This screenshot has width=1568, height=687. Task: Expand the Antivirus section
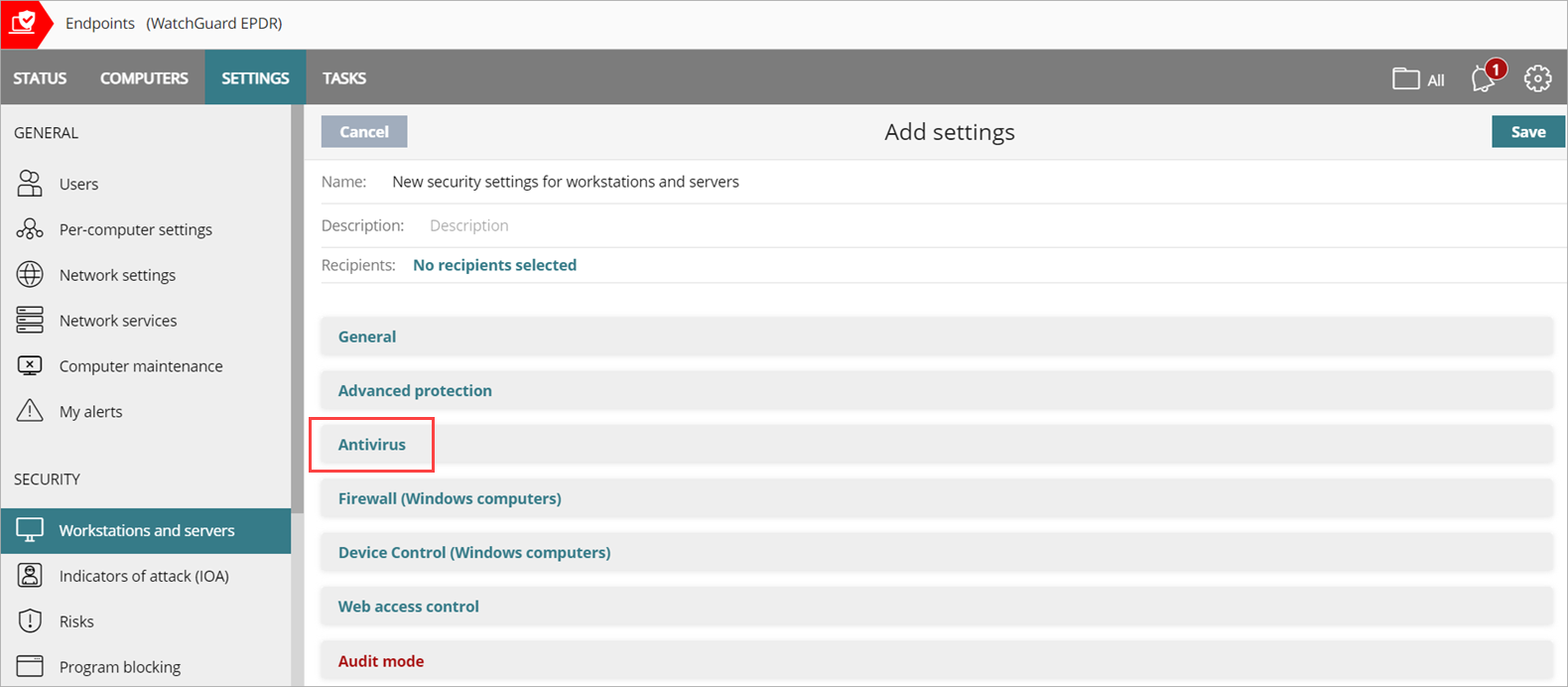372,445
